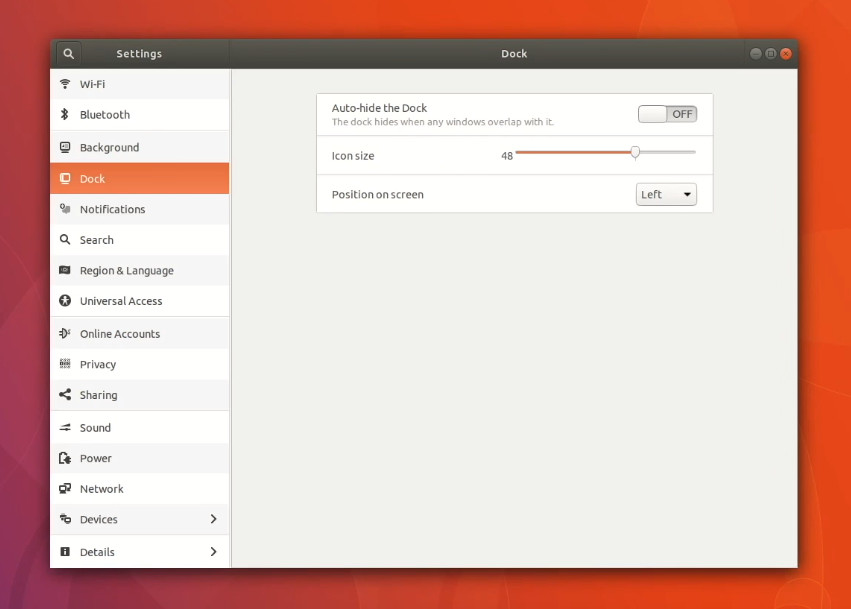Viewport: 851px width, 609px height.
Task: Expand the Devices section
Action: click(139, 520)
